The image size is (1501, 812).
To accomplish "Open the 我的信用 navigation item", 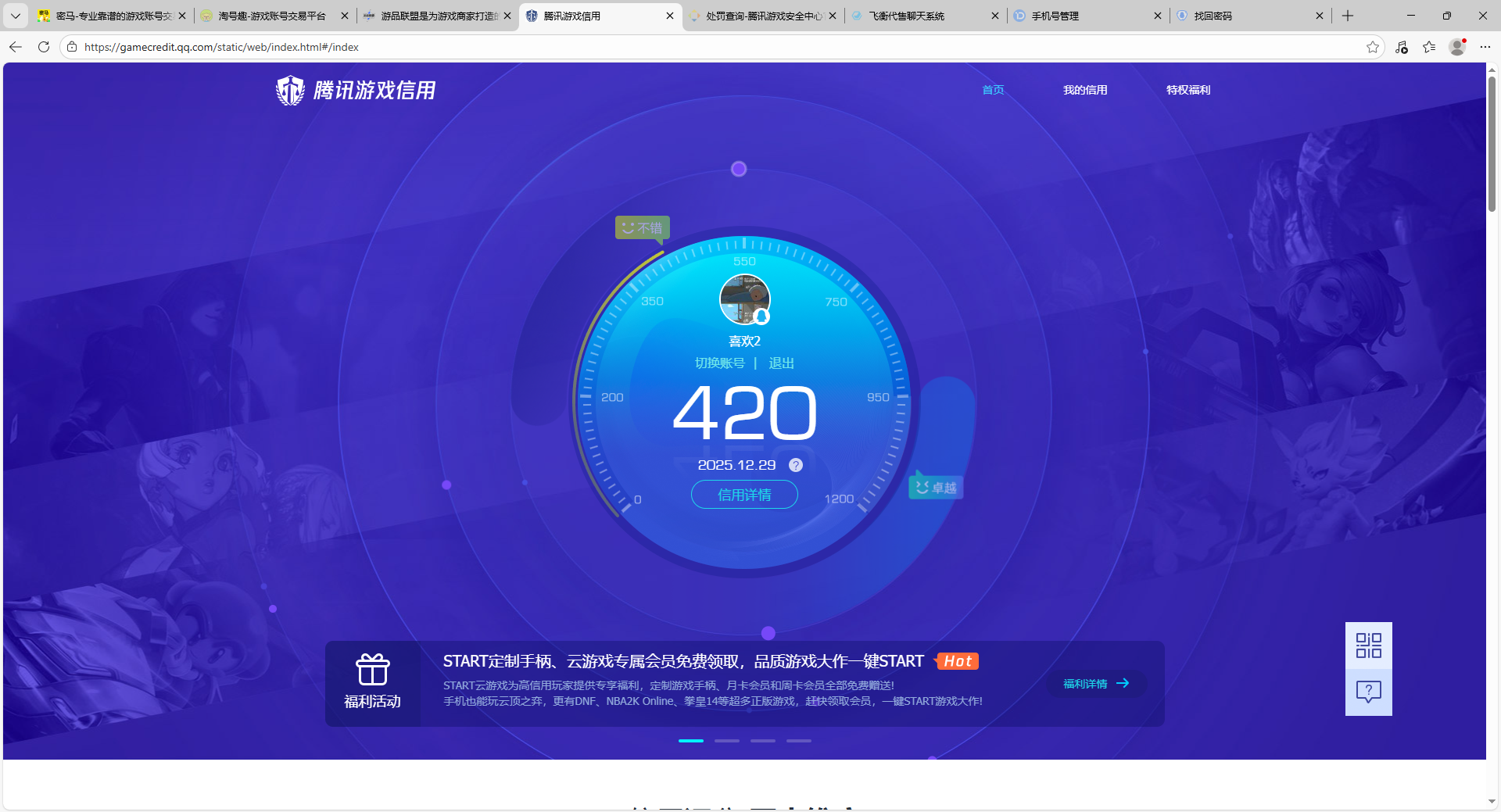I will [1085, 90].
